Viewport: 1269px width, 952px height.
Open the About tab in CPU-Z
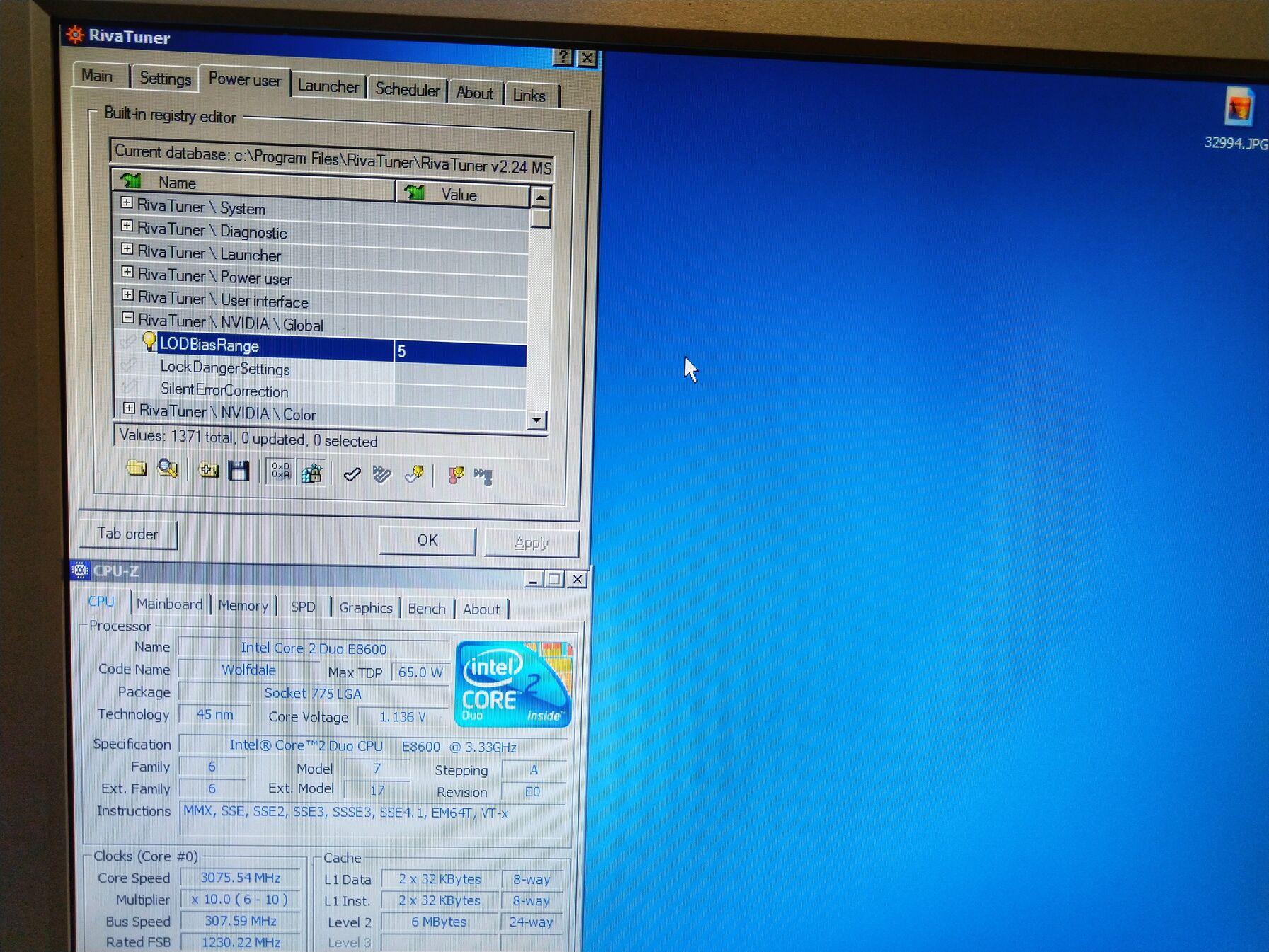coord(481,609)
